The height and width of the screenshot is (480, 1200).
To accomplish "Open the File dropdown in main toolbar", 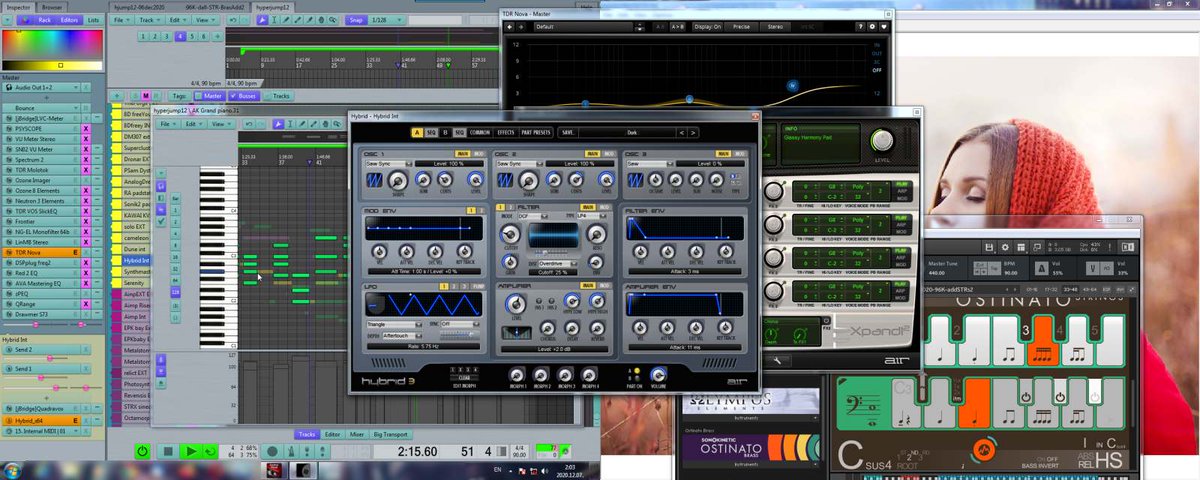I will 122,19.
